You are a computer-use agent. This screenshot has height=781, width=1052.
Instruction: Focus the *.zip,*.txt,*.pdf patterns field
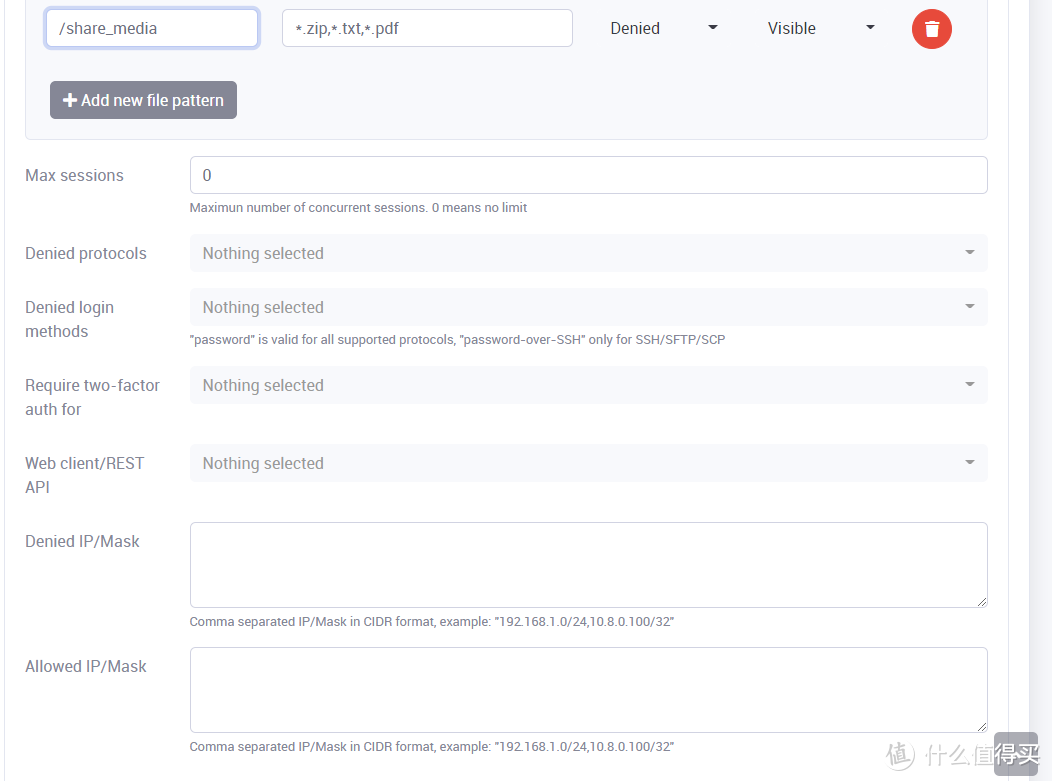tap(427, 28)
